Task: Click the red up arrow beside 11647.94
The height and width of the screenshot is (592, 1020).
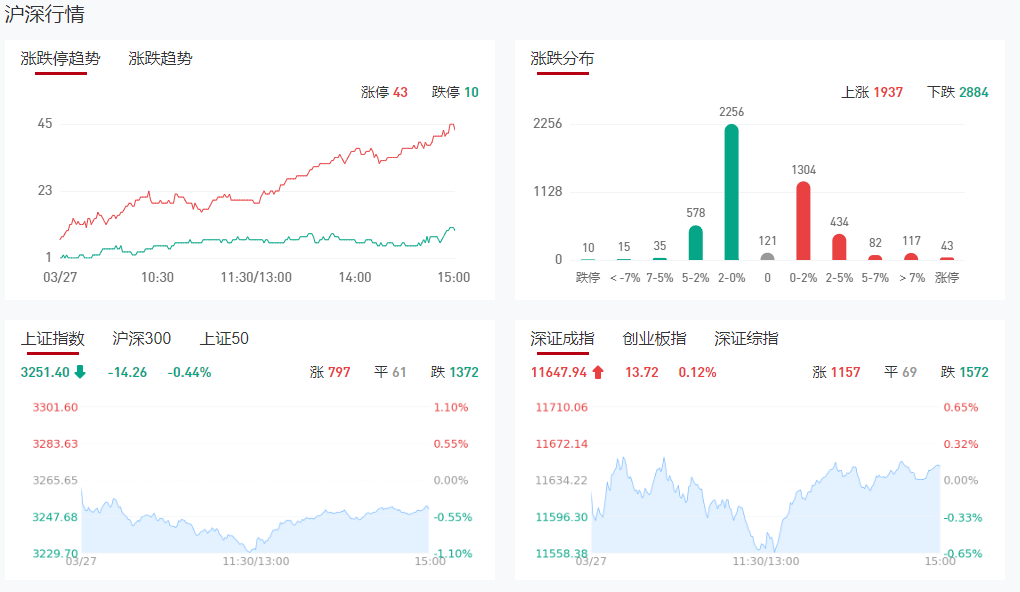Action: 598,372
